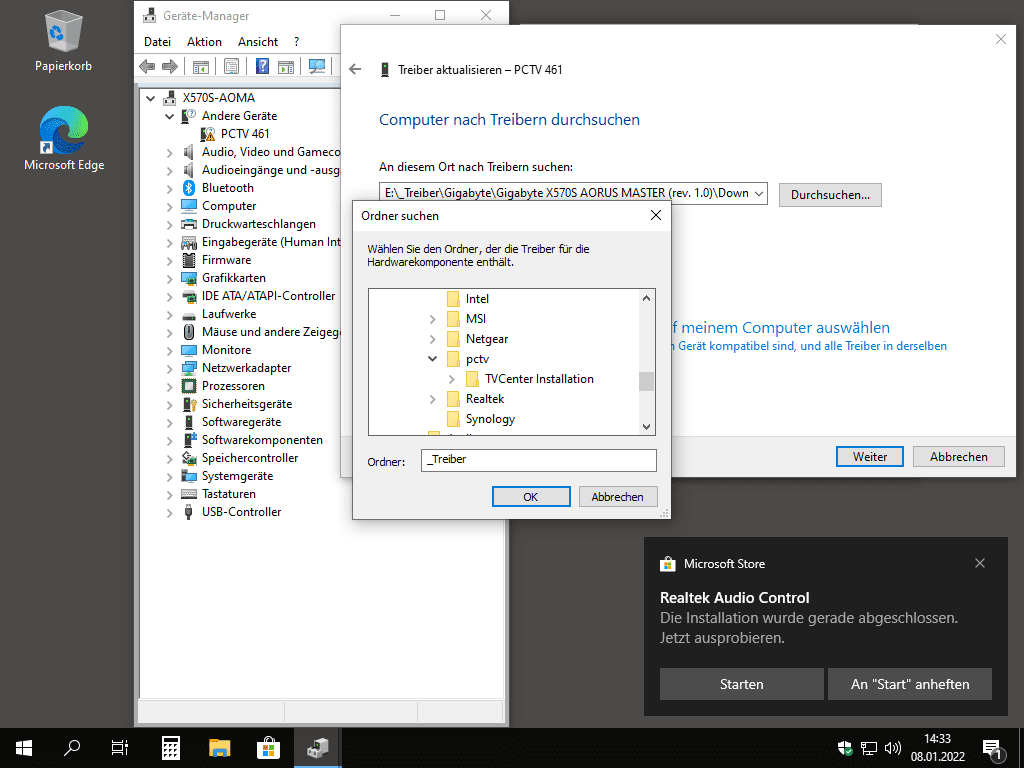This screenshot has height=768, width=1024.
Task: Expand the USB-Controller category
Action: click(x=170, y=513)
